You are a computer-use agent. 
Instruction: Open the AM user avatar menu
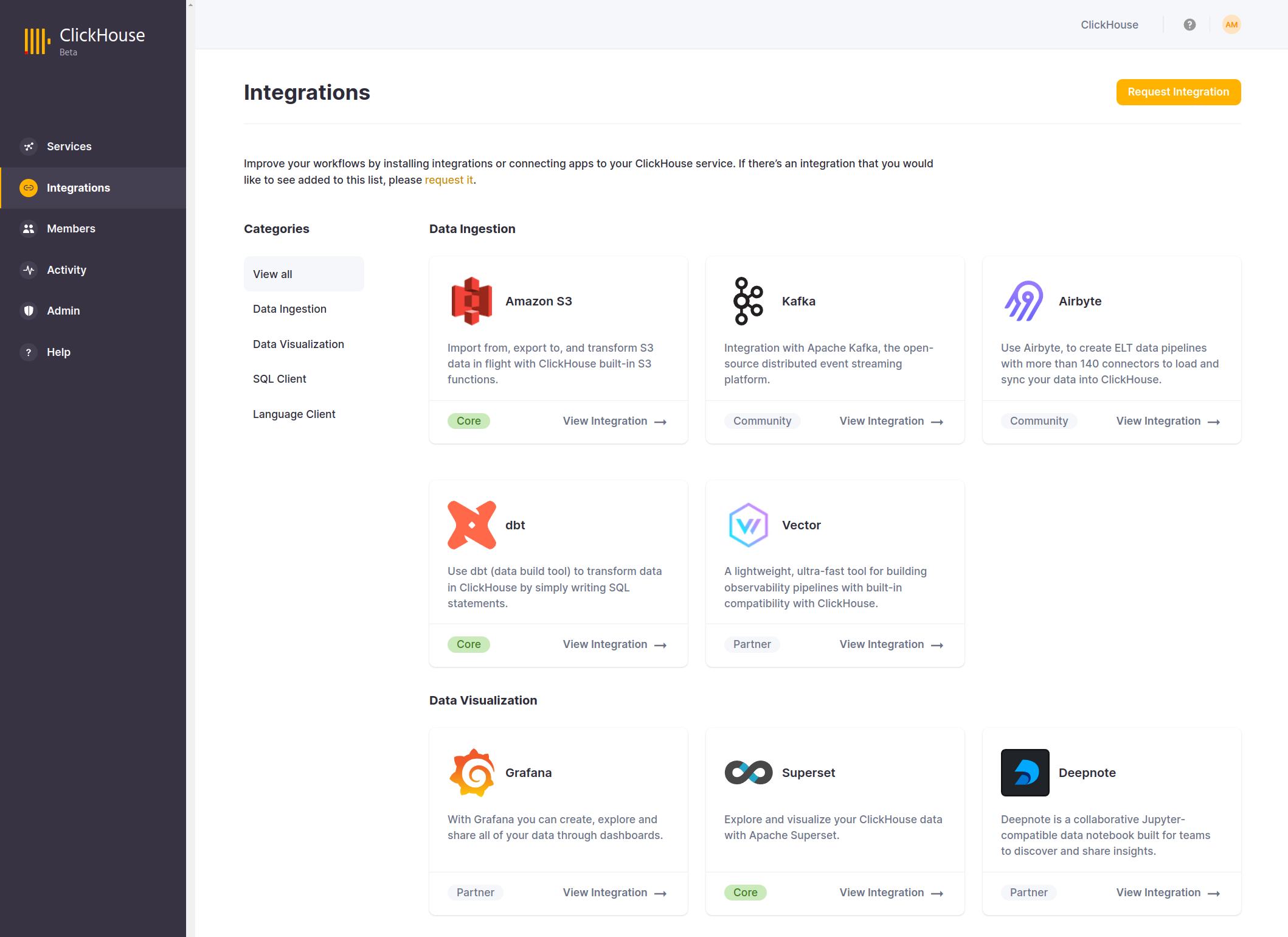[1231, 25]
